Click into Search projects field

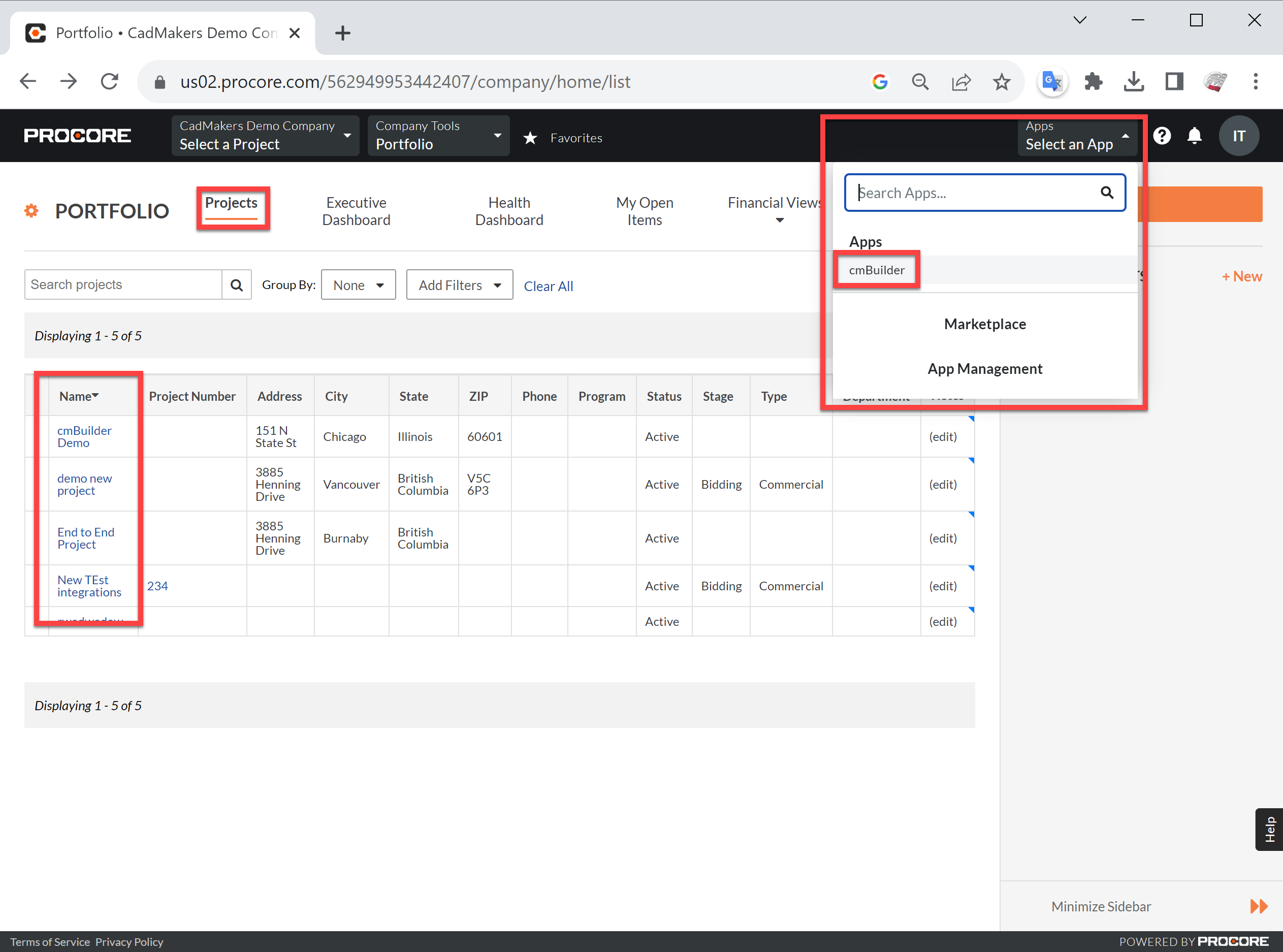pyautogui.click(x=123, y=284)
